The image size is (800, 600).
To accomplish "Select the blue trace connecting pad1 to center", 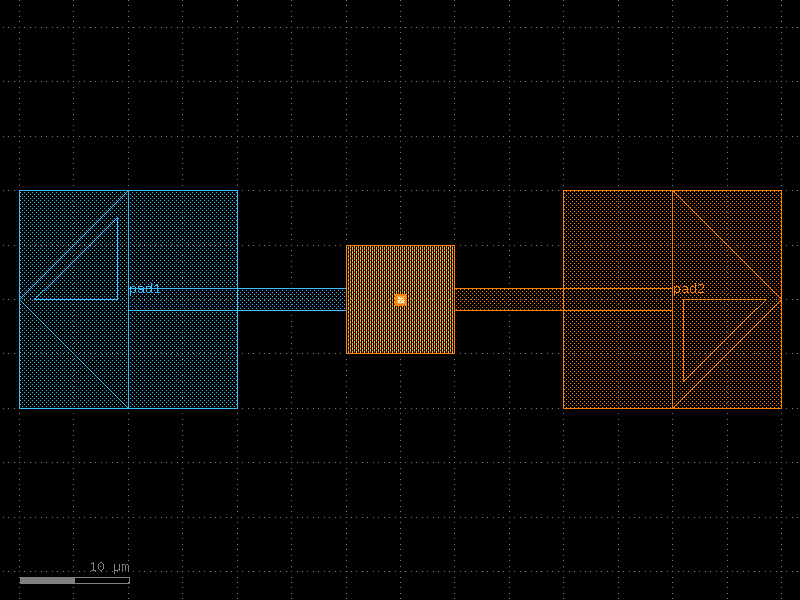I will point(290,299).
